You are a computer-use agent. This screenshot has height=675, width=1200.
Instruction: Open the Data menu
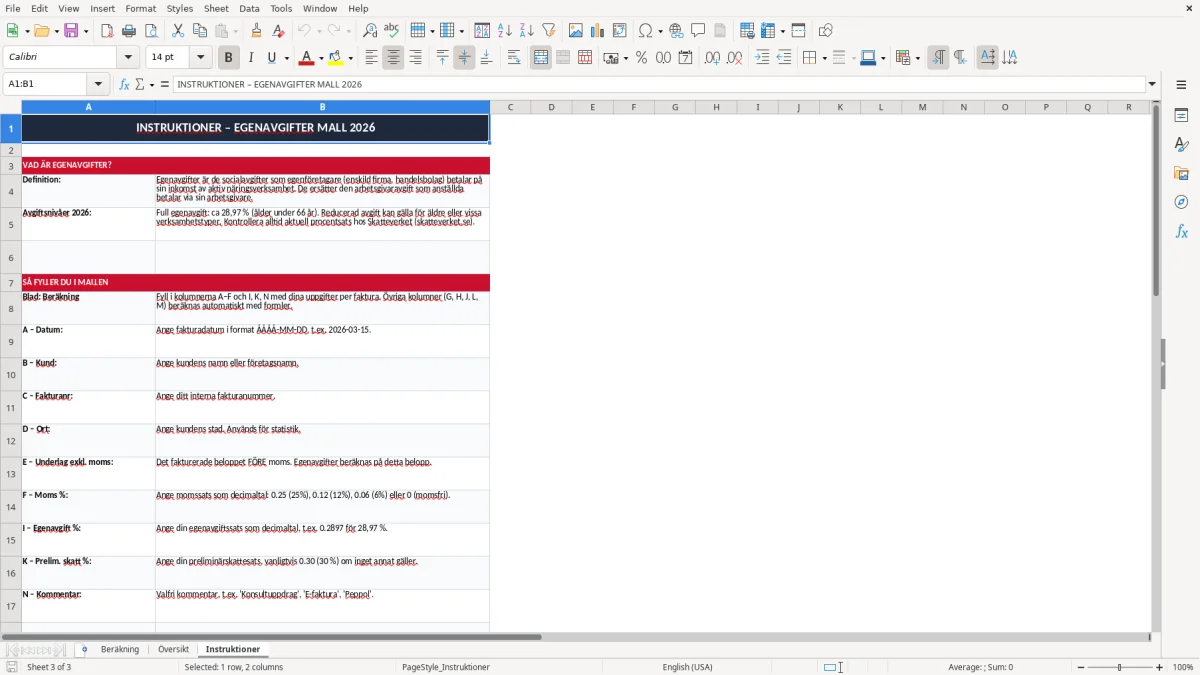click(x=249, y=8)
